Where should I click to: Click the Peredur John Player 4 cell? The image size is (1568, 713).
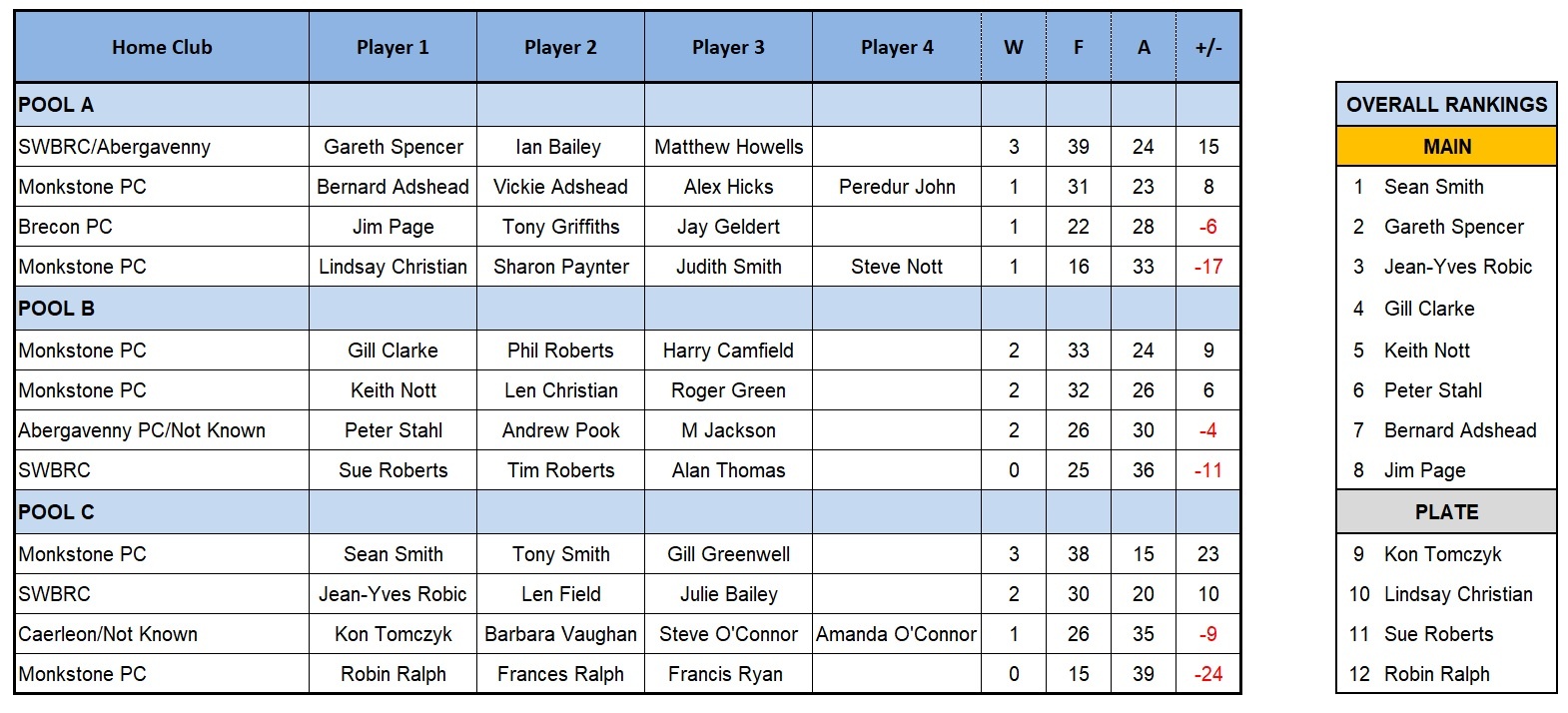(x=897, y=187)
